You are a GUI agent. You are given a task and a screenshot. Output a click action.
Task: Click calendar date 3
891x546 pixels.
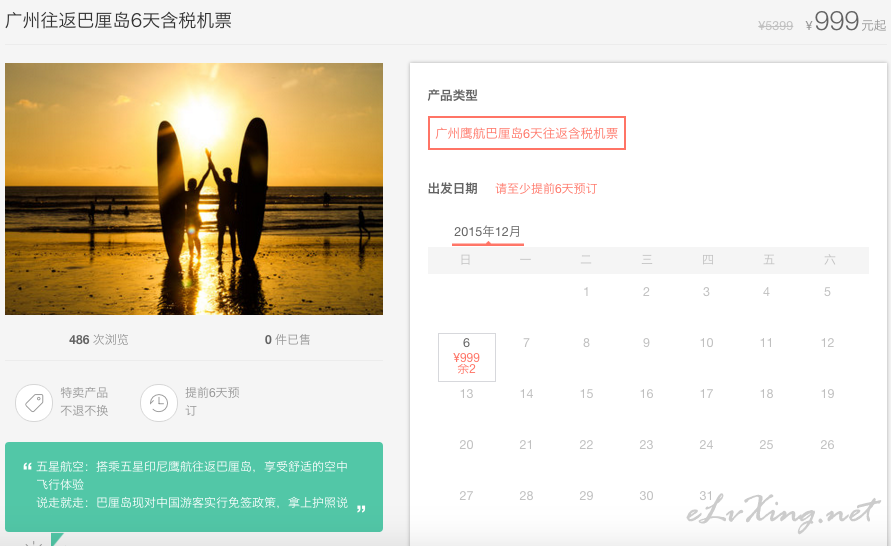[x=706, y=292]
